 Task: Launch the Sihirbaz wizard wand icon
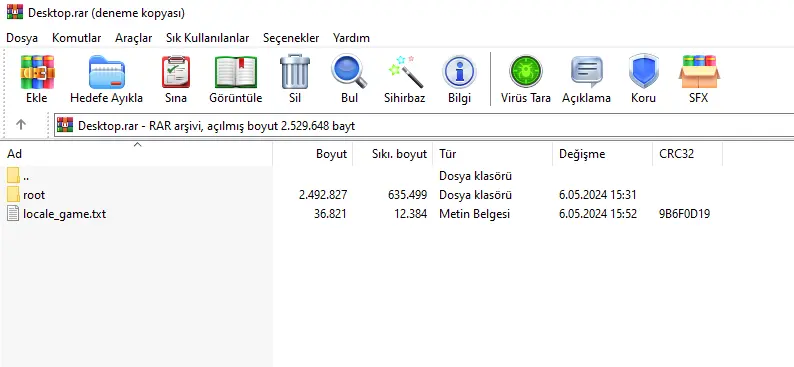[x=405, y=72]
